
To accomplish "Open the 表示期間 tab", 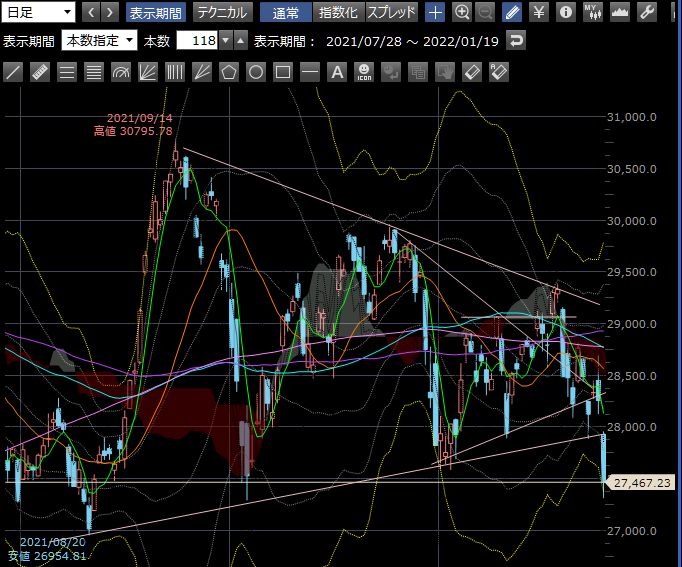I will [x=155, y=13].
